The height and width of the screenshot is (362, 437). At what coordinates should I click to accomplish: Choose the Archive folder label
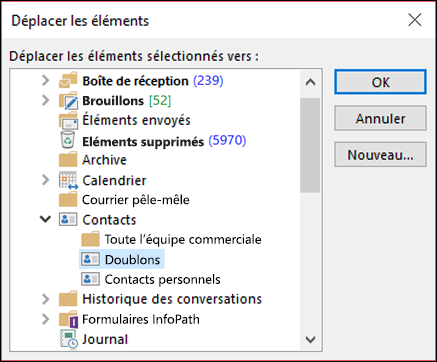pos(104,160)
